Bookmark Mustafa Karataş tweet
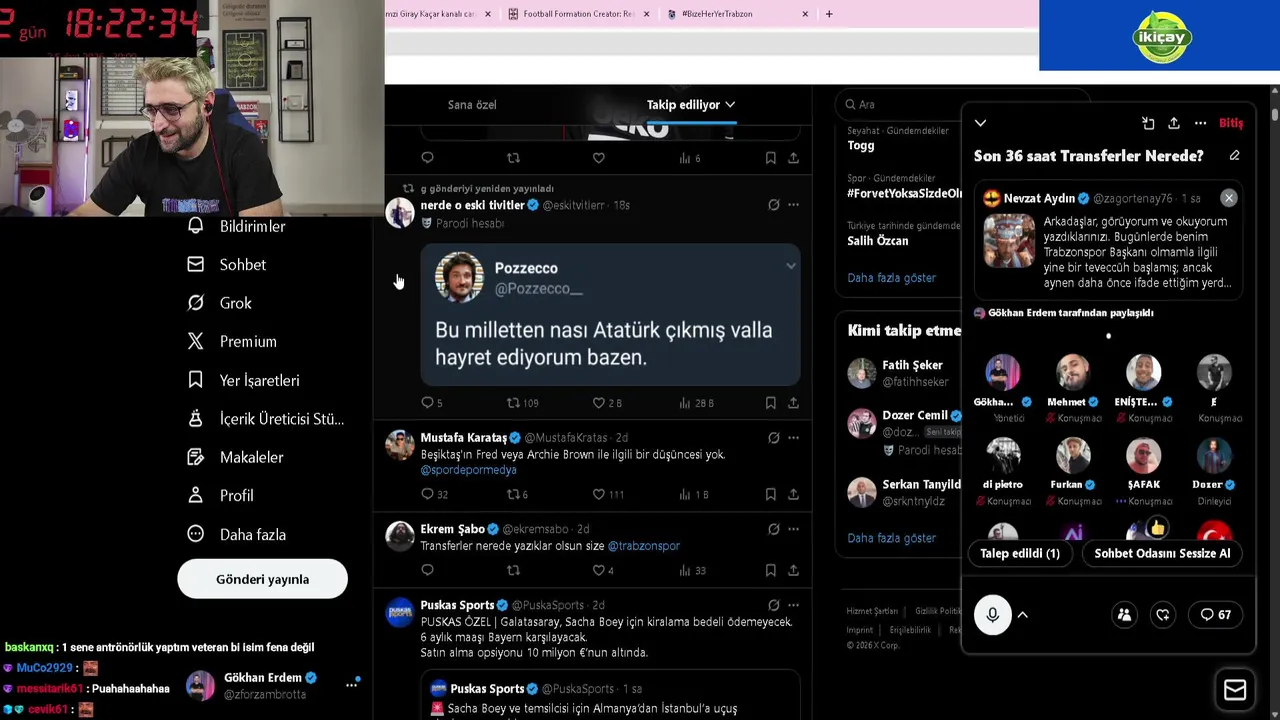The height and width of the screenshot is (720, 1280). 770,494
